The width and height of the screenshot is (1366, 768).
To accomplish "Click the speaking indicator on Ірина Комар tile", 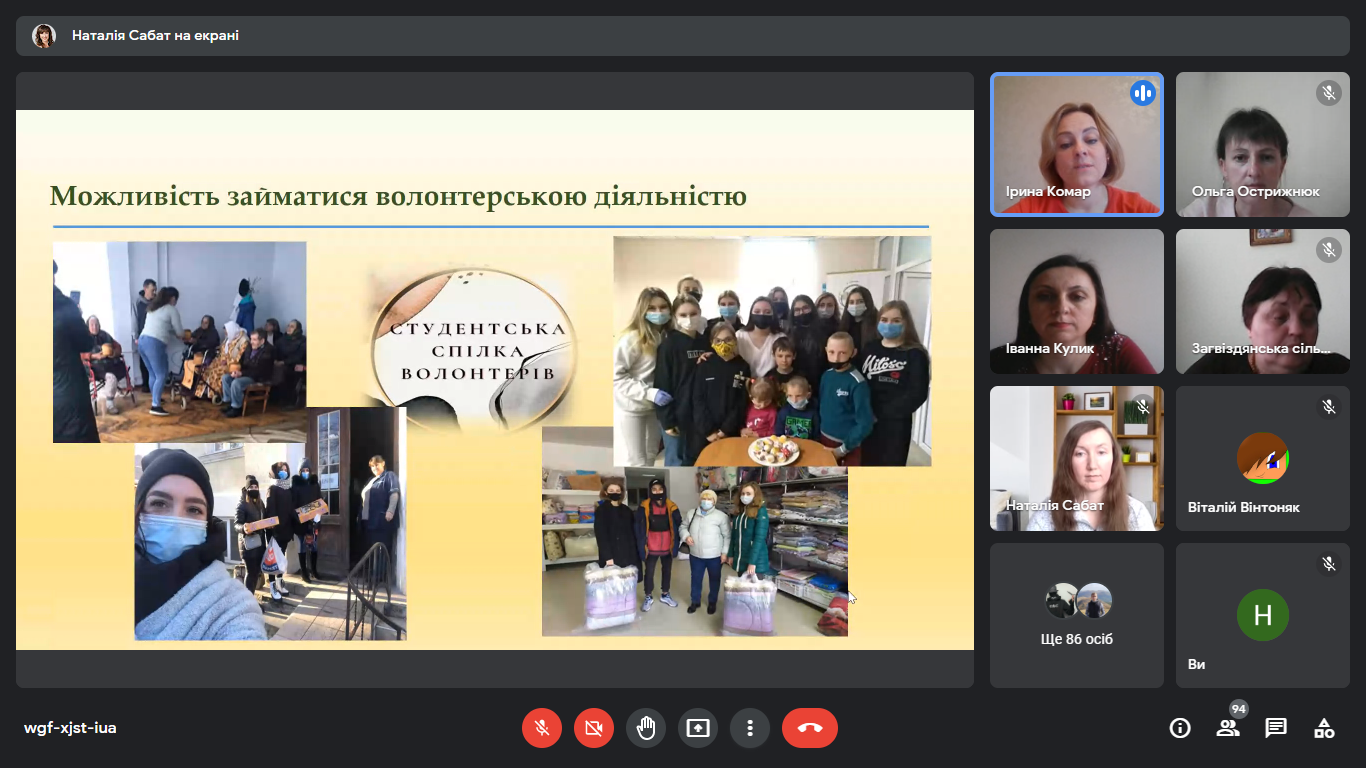I will pyautogui.click(x=1142, y=94).
